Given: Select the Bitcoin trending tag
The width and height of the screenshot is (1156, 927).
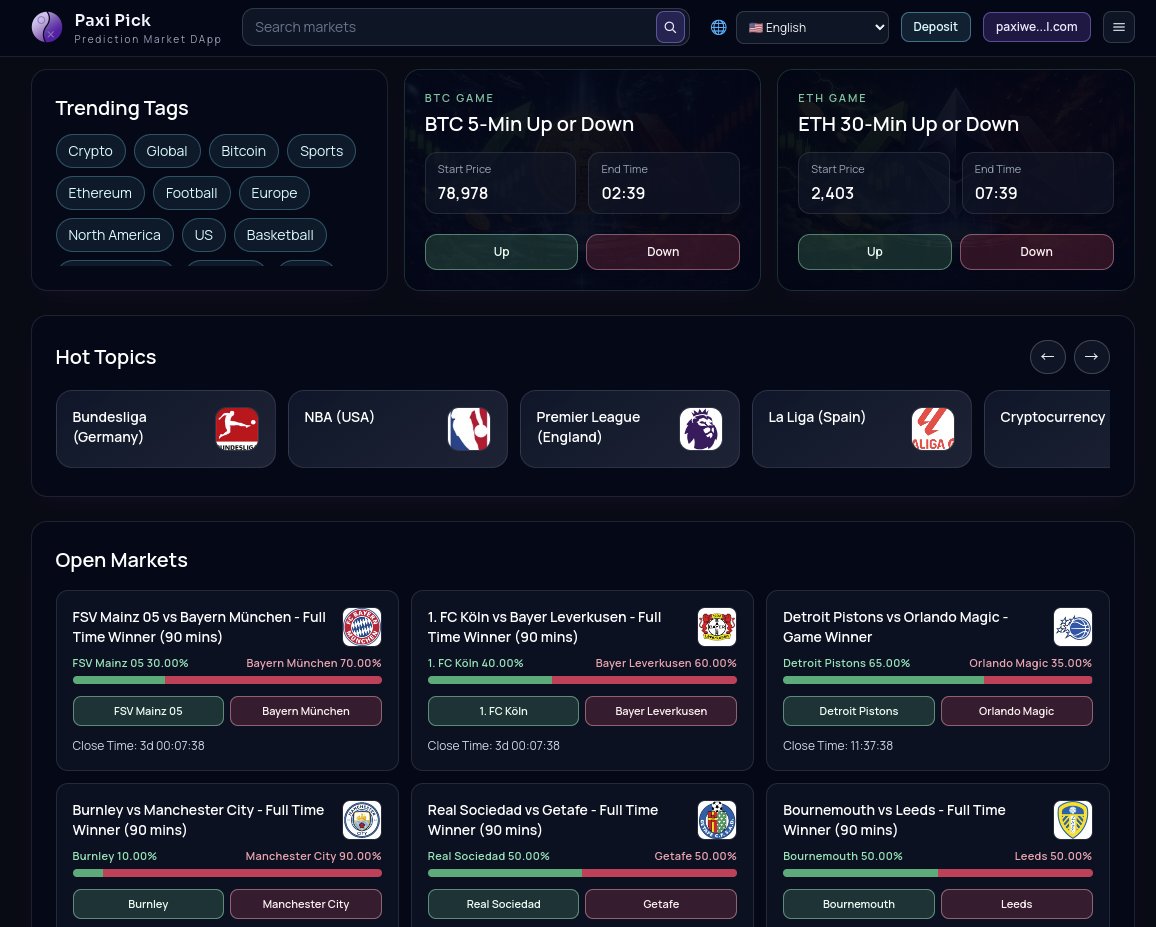Looking at the screenshot, I should tap(243, 151).
